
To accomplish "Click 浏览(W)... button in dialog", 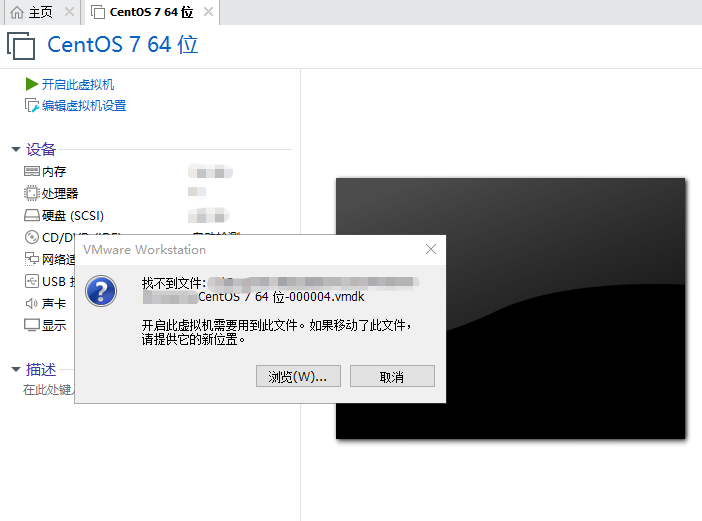I will point(298,376).
